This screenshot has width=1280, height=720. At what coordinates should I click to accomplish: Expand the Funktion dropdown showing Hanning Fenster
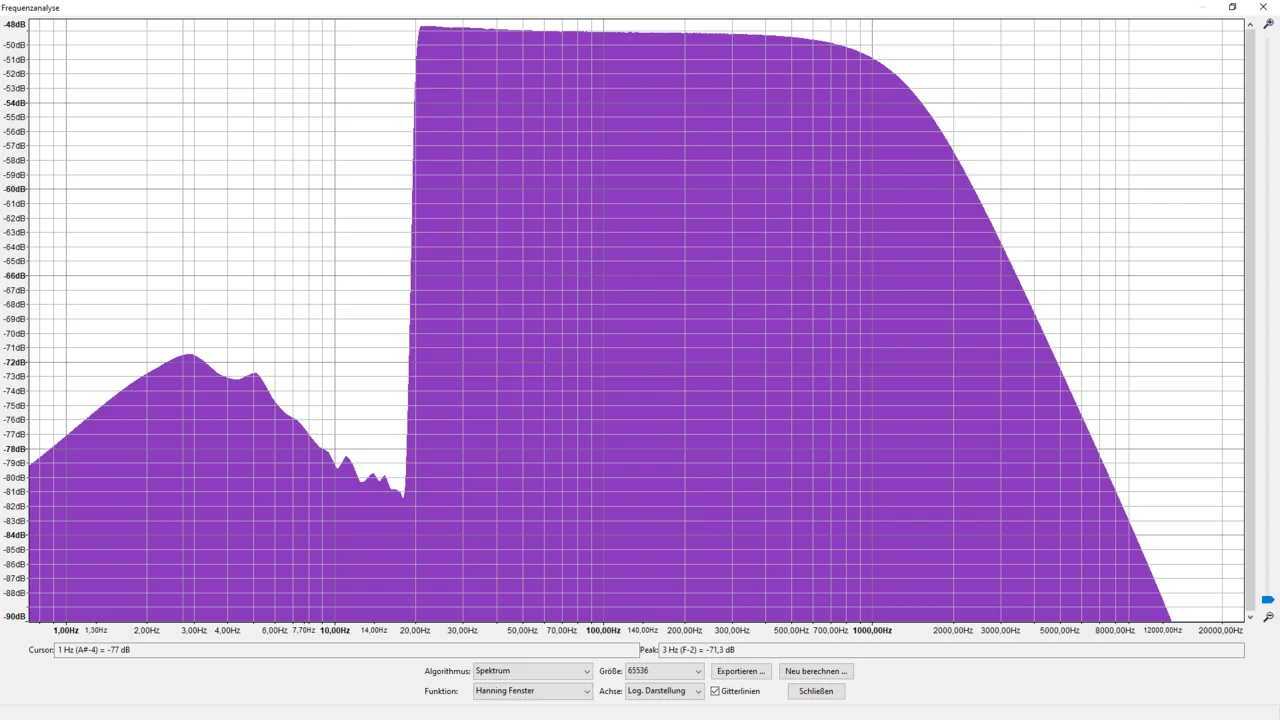(x=532, y=691)
